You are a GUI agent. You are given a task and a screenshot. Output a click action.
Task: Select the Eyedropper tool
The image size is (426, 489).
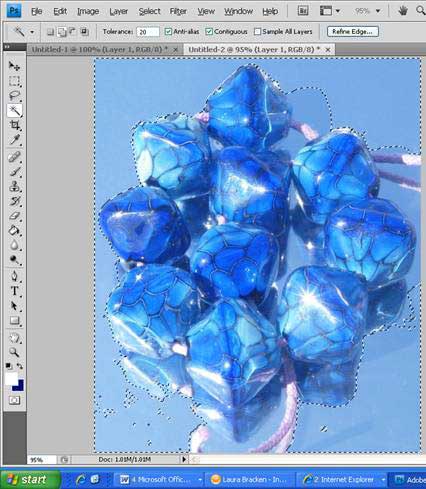coord(14,140)
